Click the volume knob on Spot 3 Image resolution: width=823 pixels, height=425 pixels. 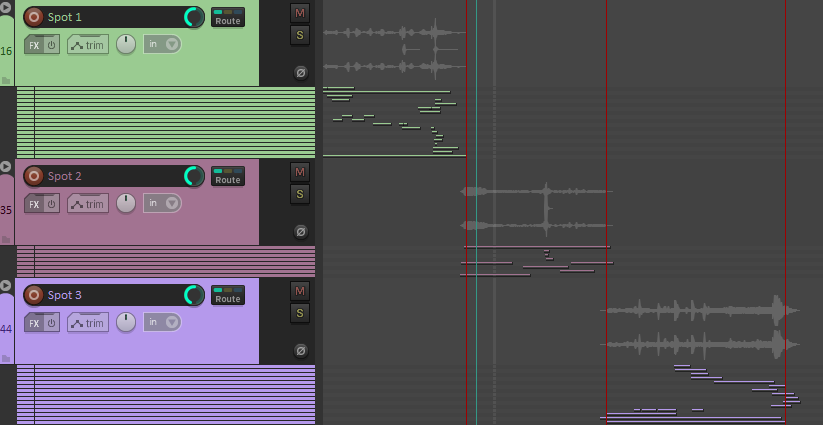tap(194, 295)
